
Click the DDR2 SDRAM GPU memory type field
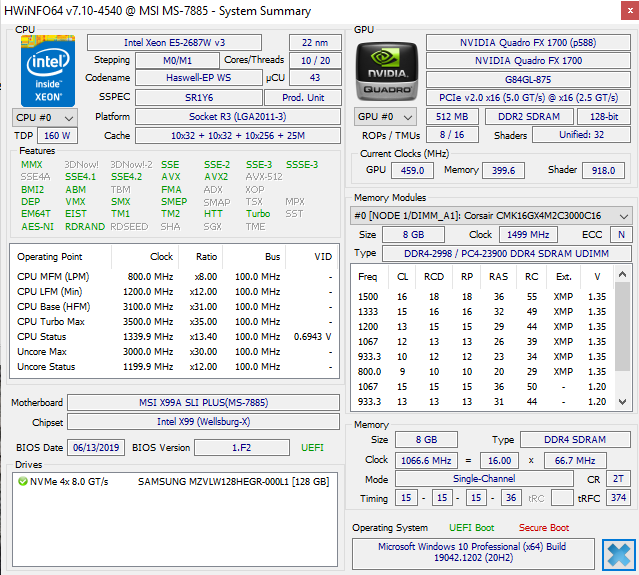point(529,117)
